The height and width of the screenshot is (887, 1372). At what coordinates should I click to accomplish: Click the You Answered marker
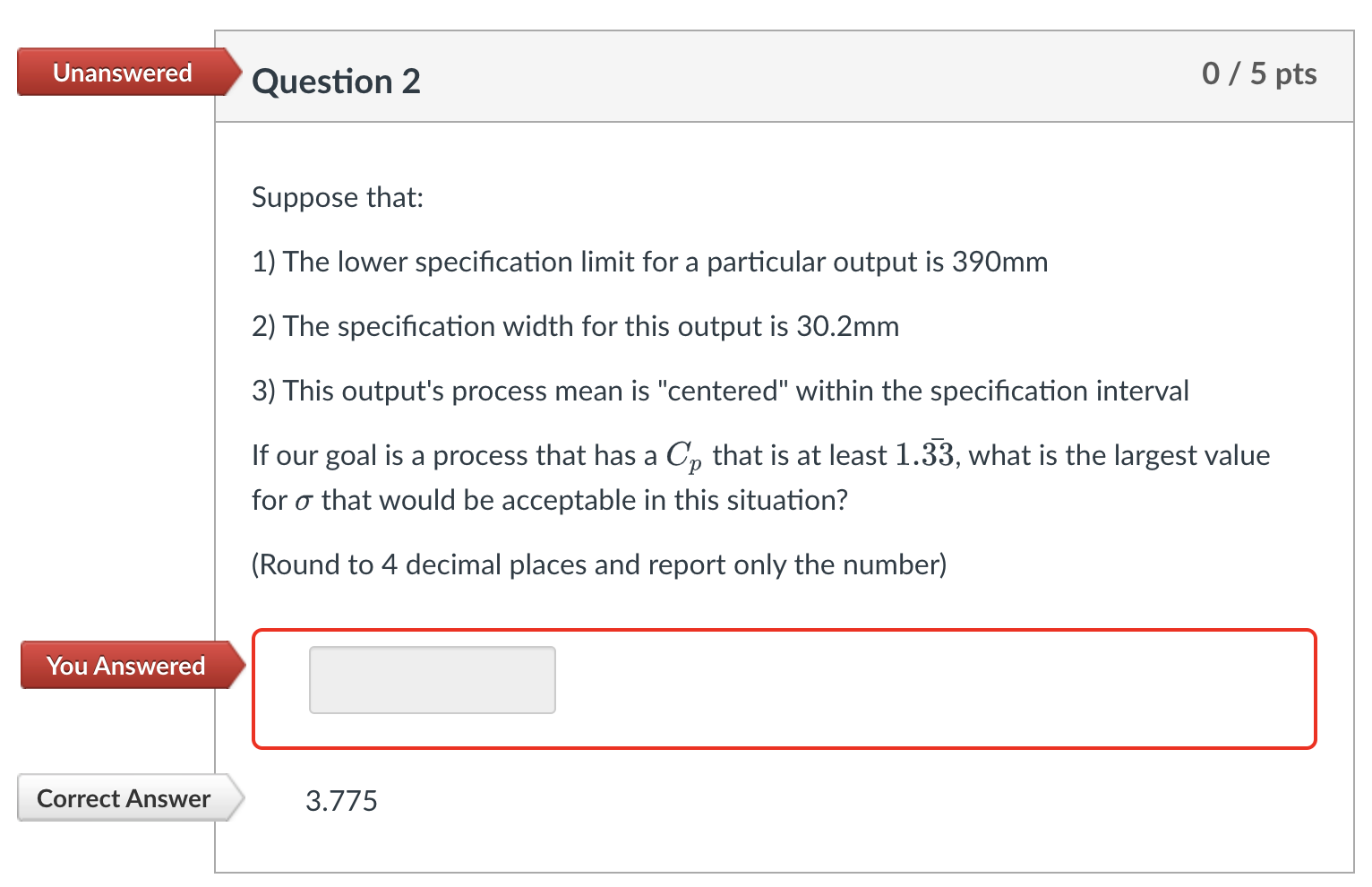point(125,666)
